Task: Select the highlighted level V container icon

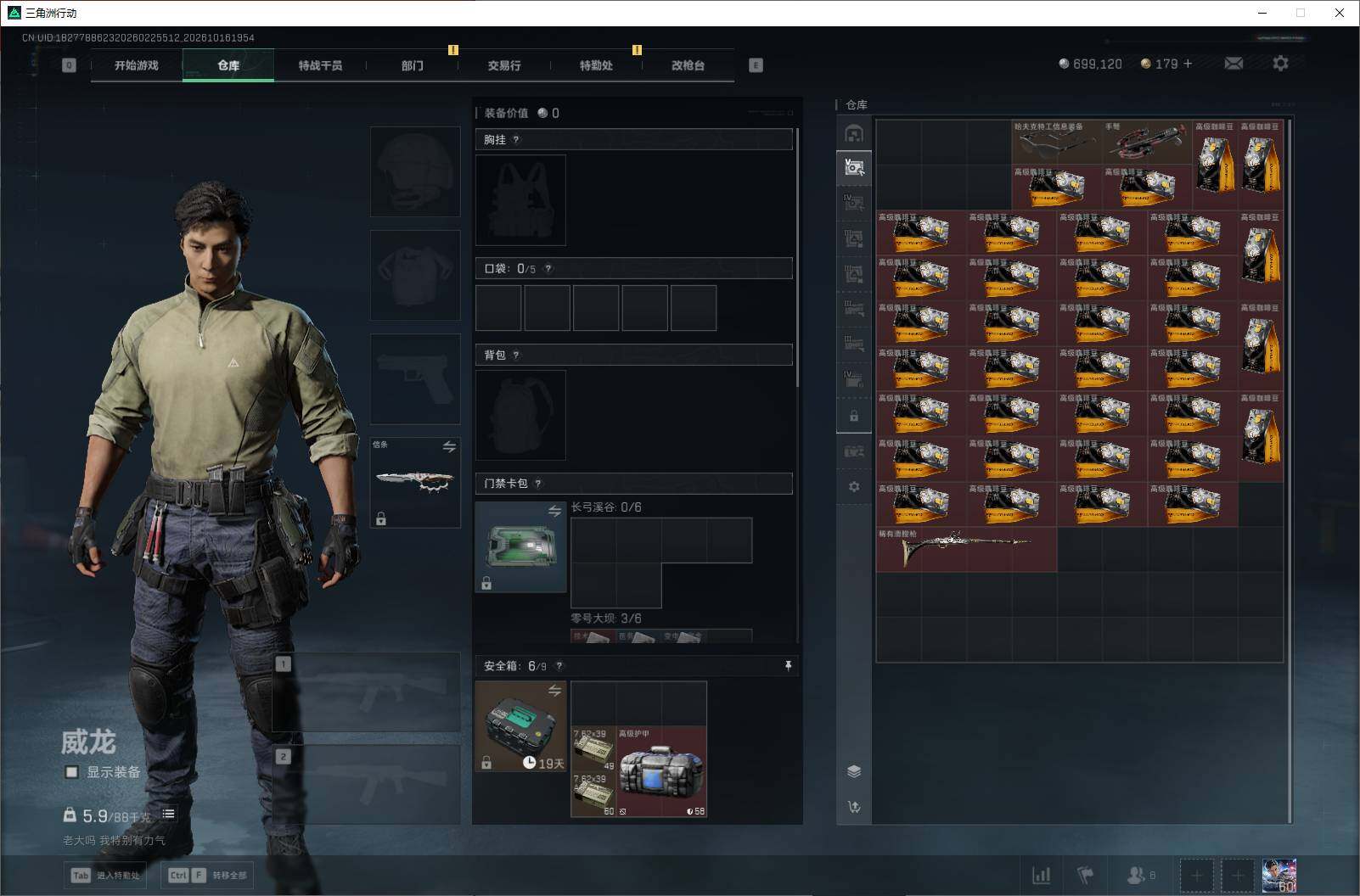Action: (854, 168)
